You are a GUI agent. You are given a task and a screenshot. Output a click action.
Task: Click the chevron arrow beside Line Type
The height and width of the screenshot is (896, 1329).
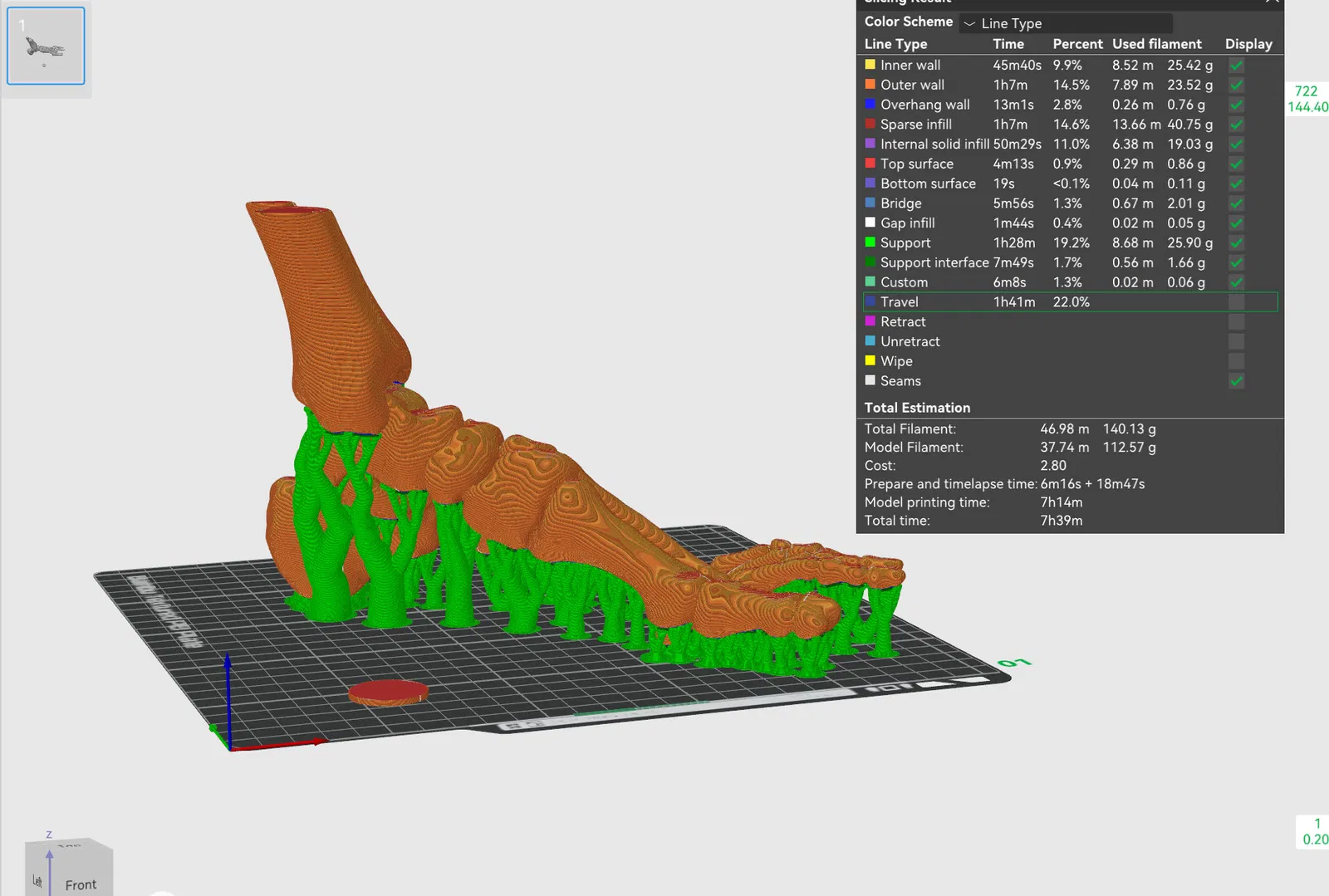pyautogui.click(x=969, y=24)
